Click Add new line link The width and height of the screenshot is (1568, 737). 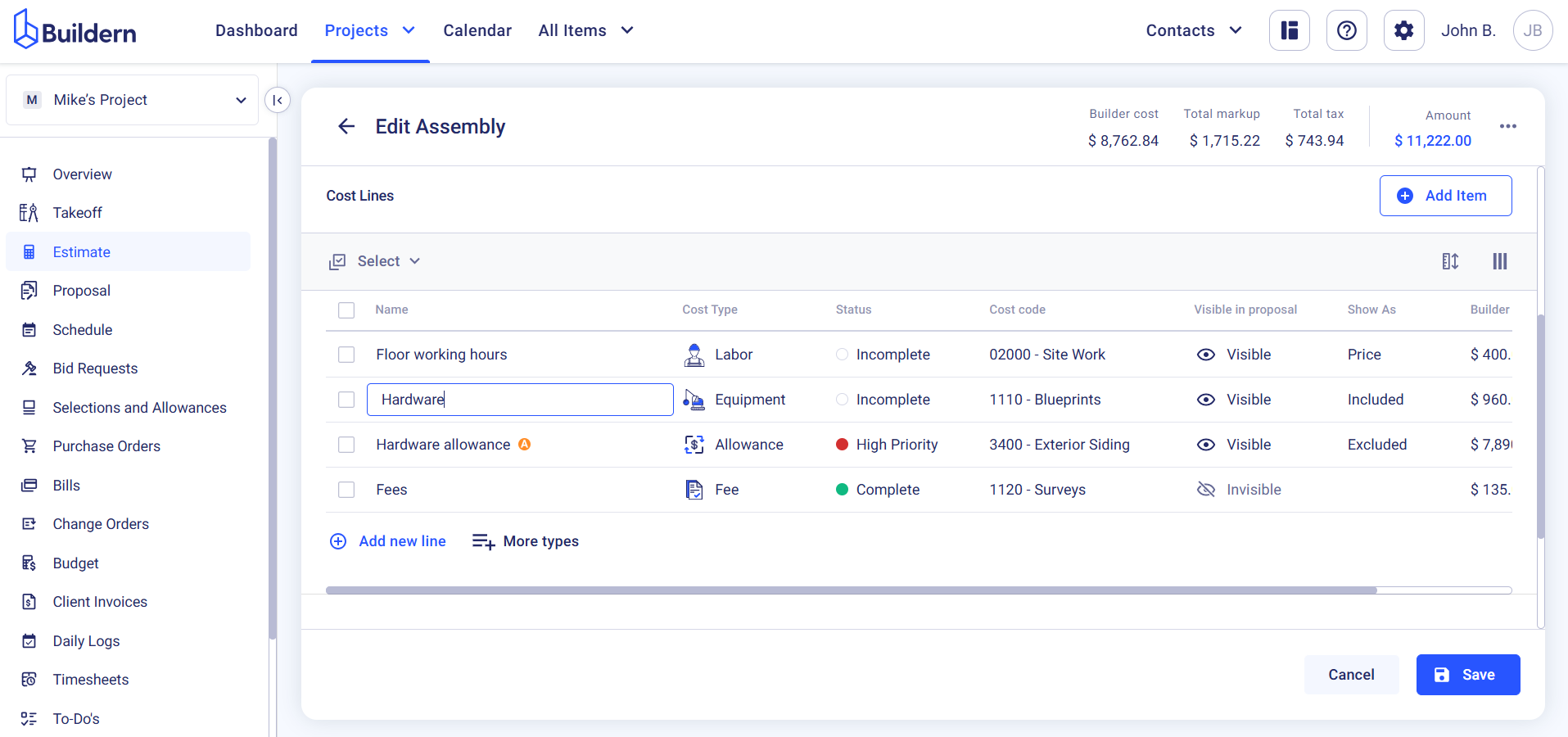388,541
